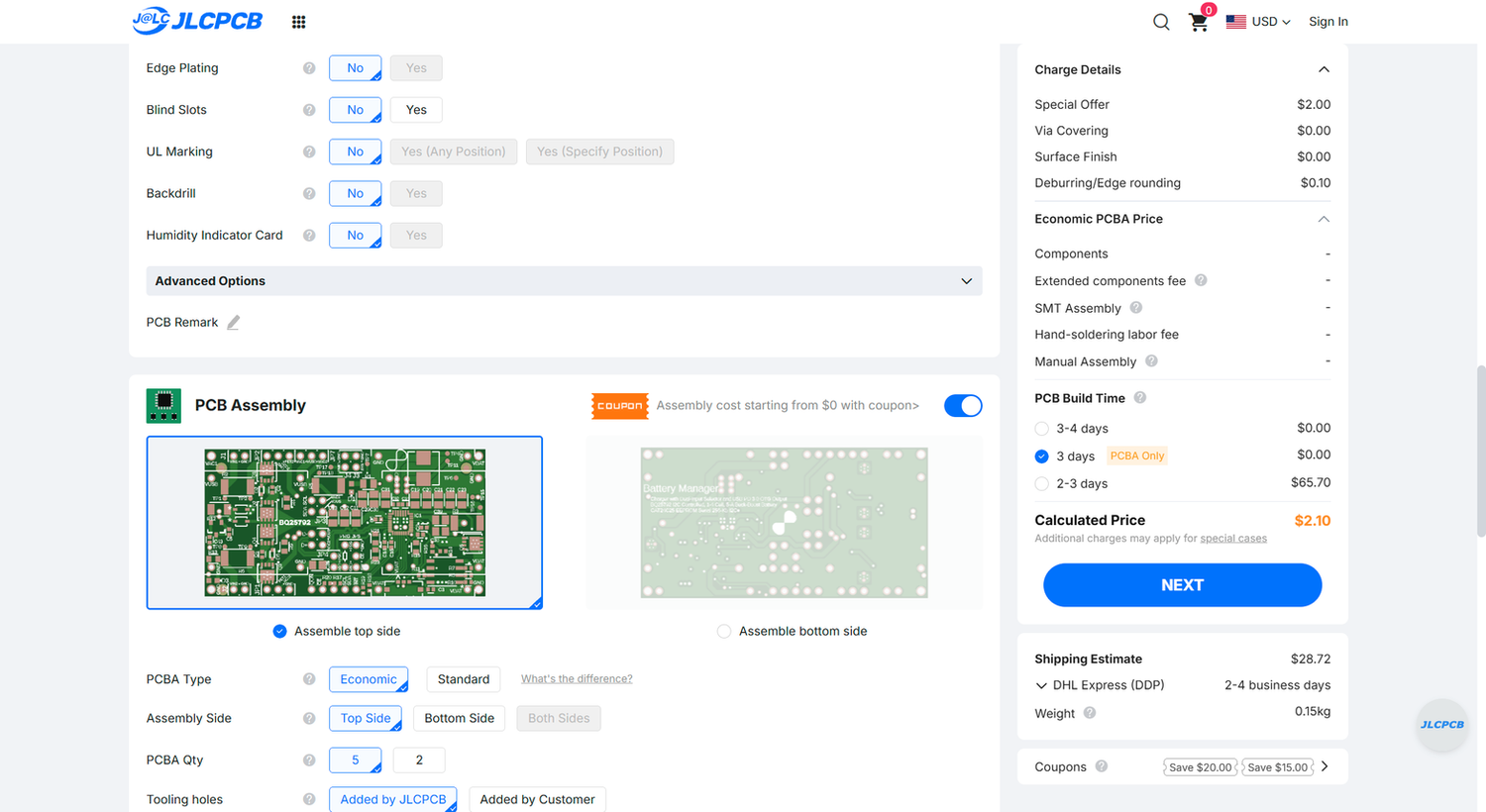Set Blind Slots to No
Screen dimensions: 1486x812
coord(356,110)
